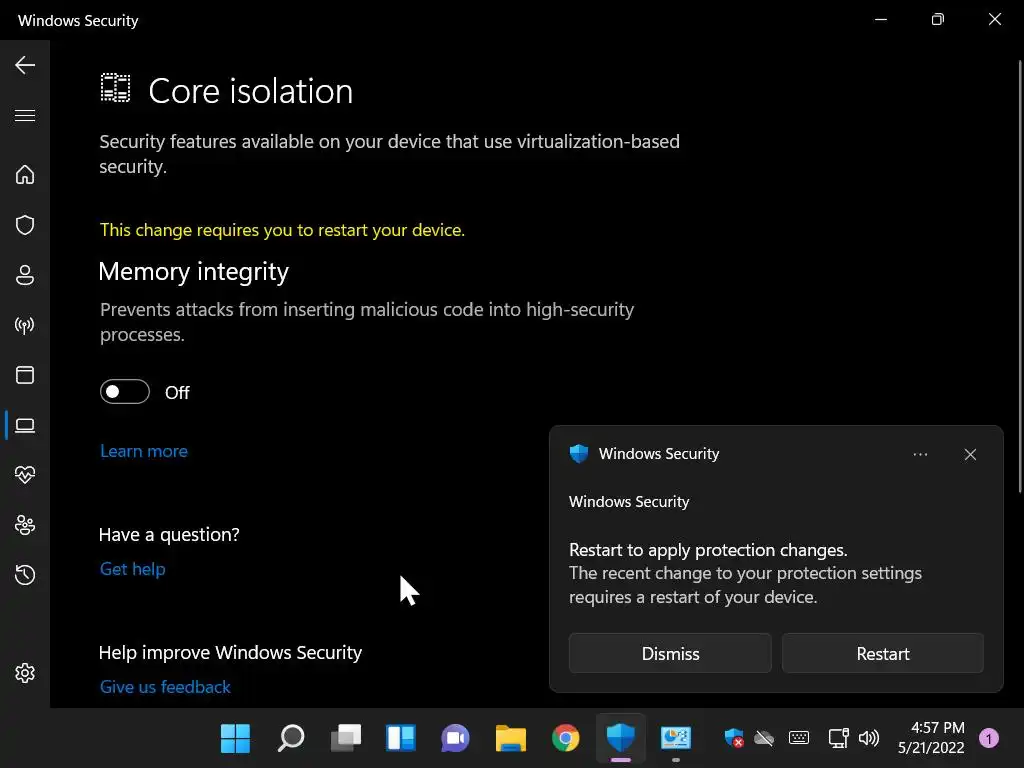
Task: Dismiss the restart notification
Action: pyautogui.click(x=670, y=653)
